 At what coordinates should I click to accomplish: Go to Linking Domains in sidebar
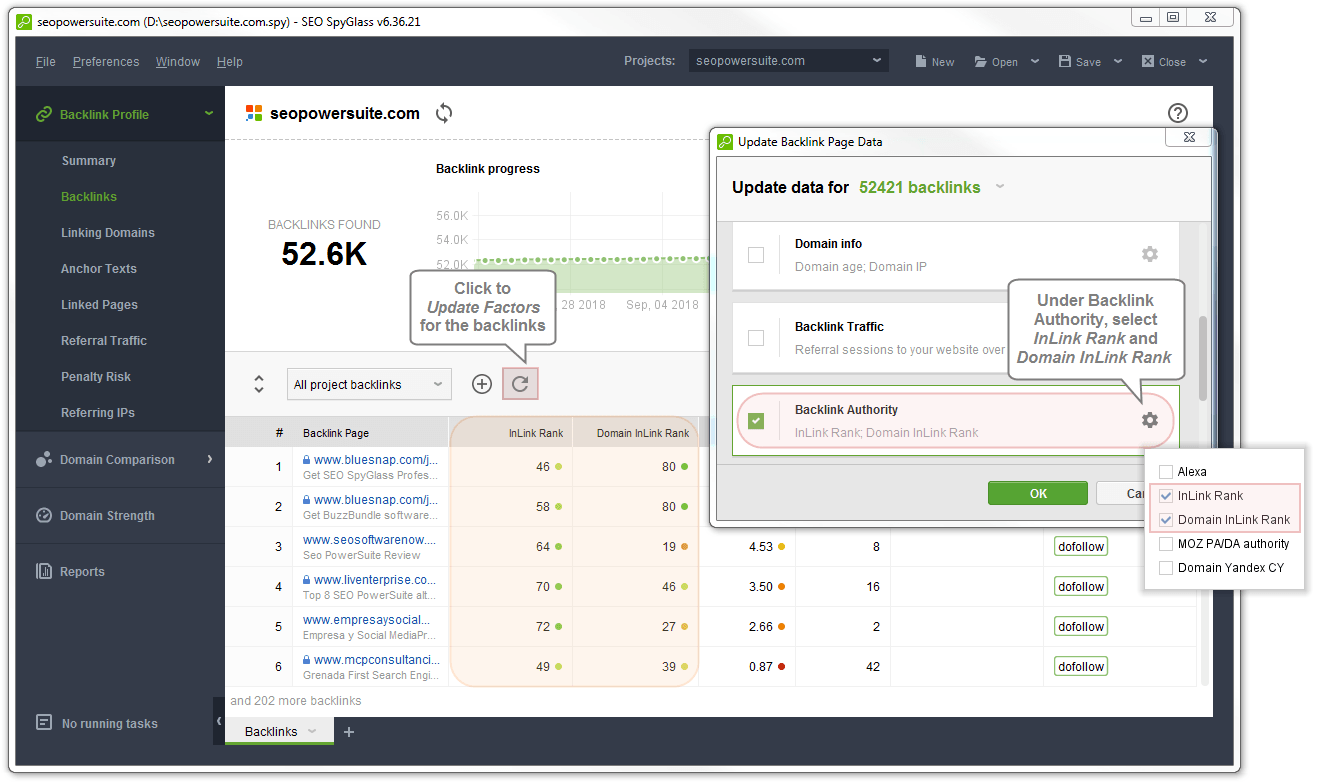tap(108, 233)
